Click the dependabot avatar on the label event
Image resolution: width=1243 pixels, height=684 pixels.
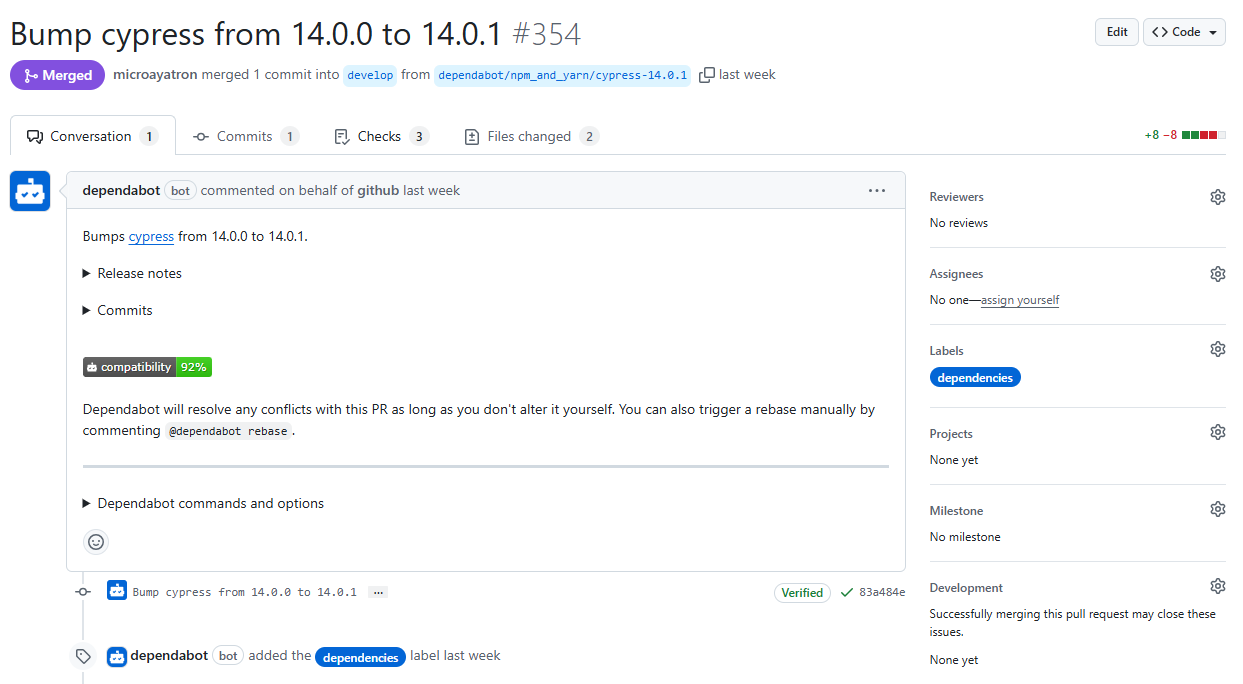[117, 656]
